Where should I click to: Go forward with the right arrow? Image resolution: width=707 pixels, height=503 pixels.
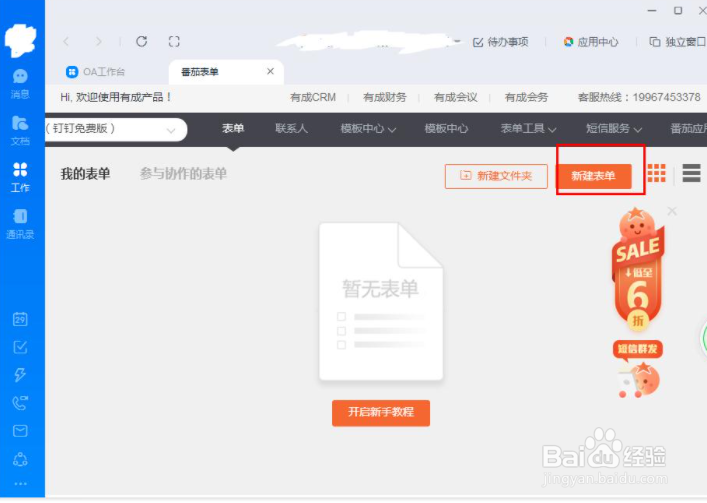[x=98, y=41]
